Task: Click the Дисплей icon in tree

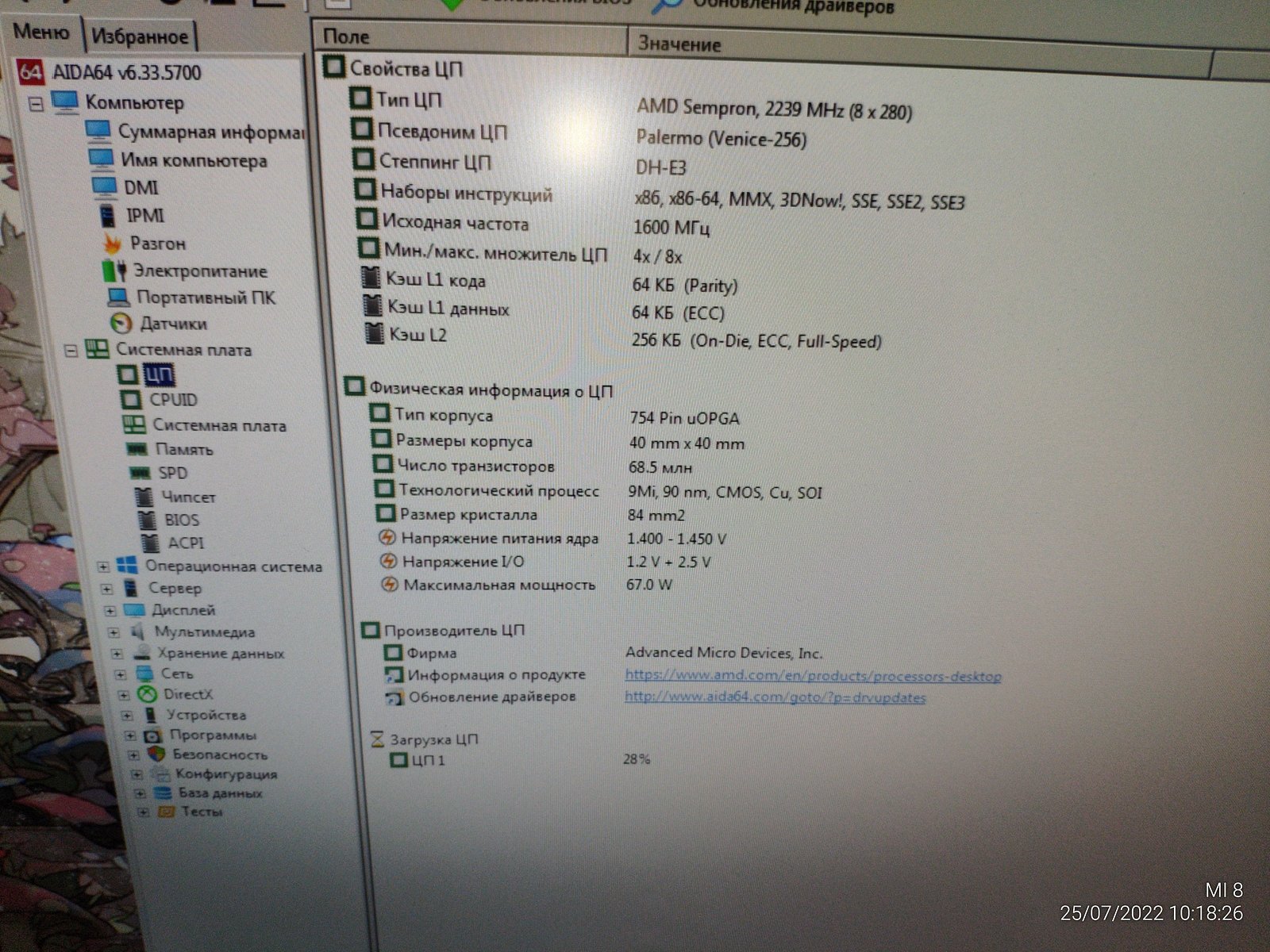Action: click(135, 610)
